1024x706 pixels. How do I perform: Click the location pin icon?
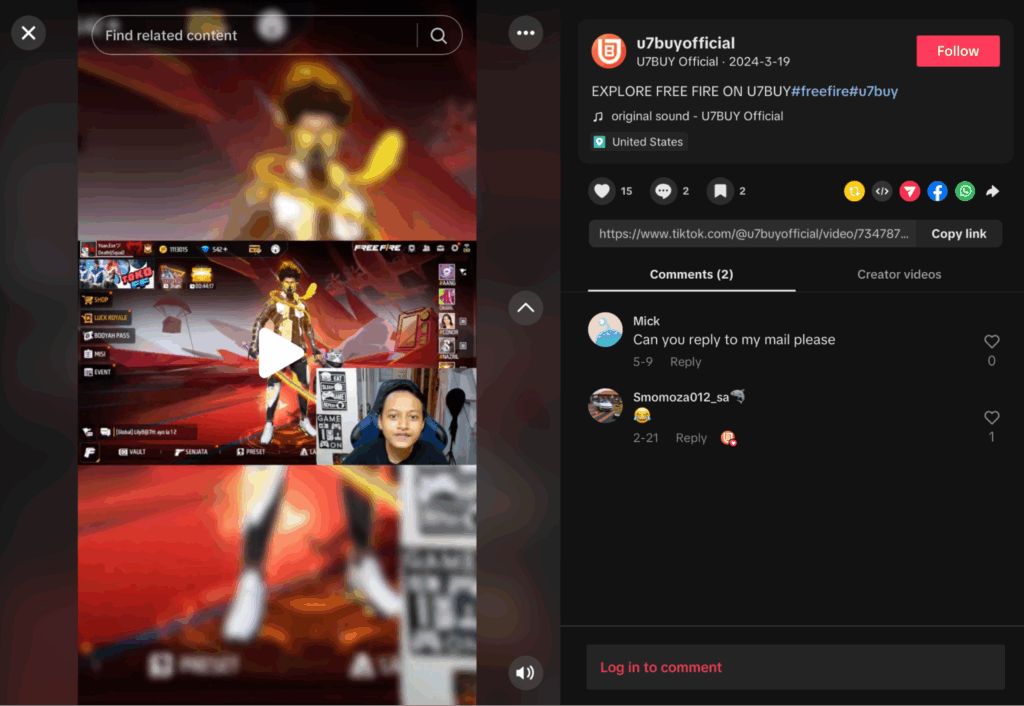(x=600, y=142)
